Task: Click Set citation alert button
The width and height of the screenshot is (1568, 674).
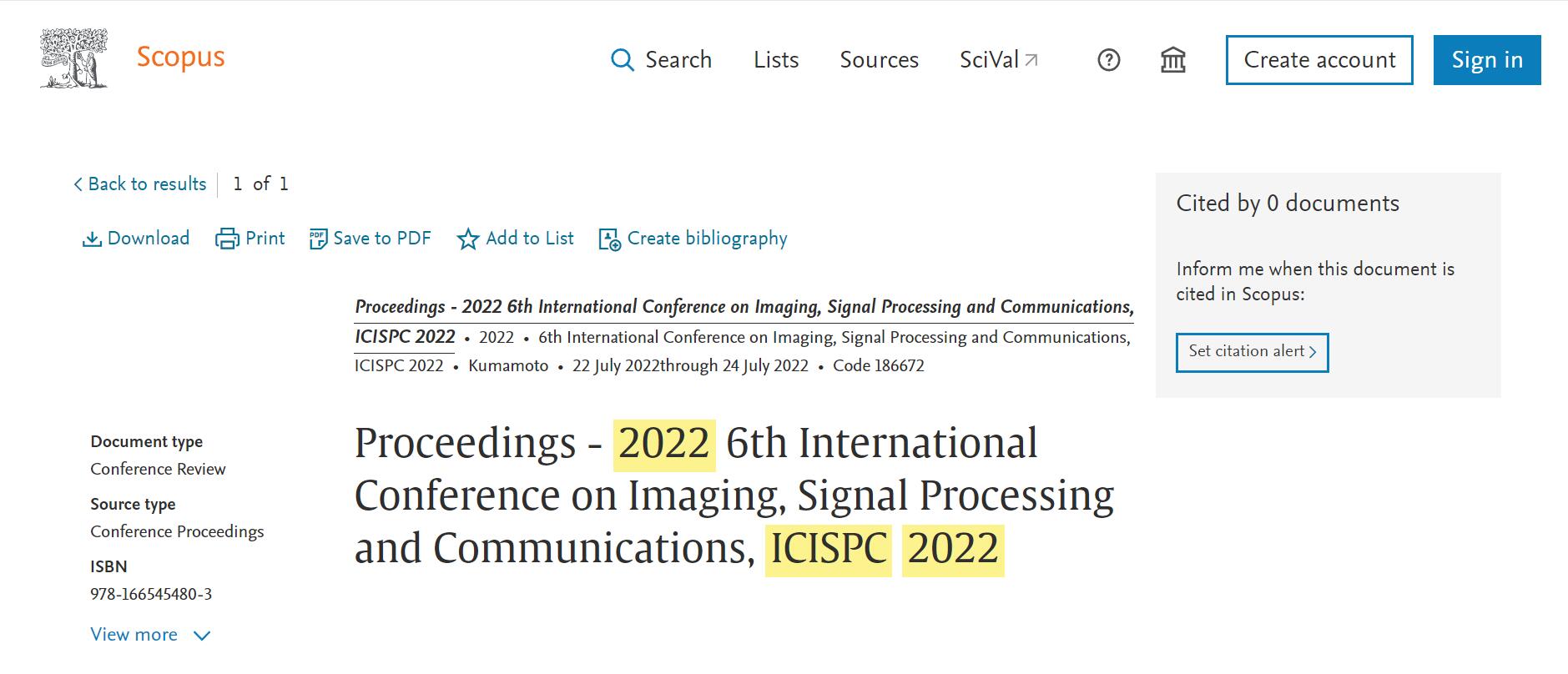Action: (1252, 352)
